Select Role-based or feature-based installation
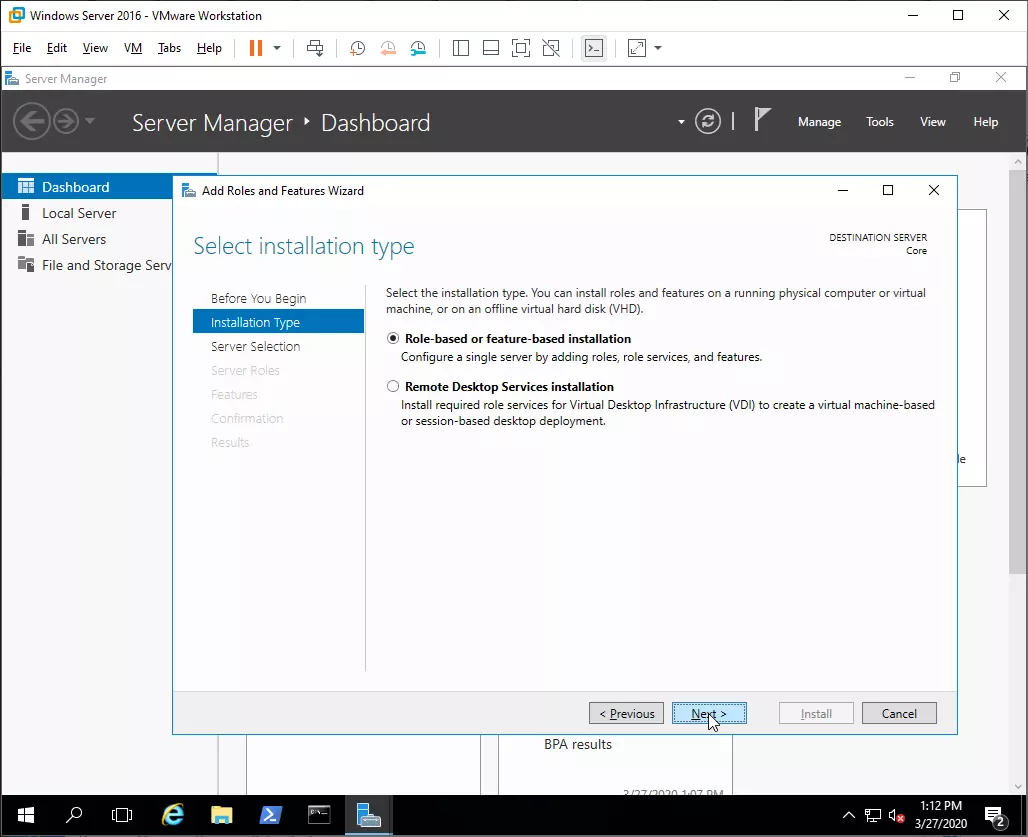 394,339
